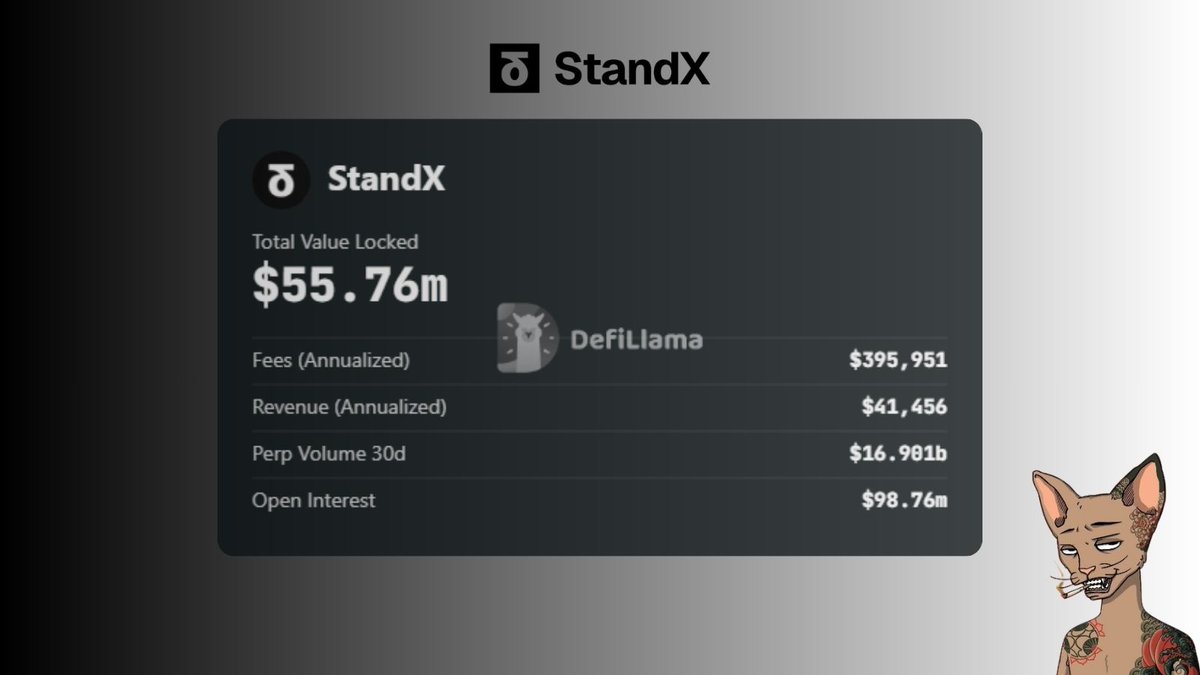Image resolution: width=1200 pixels, height=675 pixels.
Task: Click the large StandX header title text
Action: [632, 69]
